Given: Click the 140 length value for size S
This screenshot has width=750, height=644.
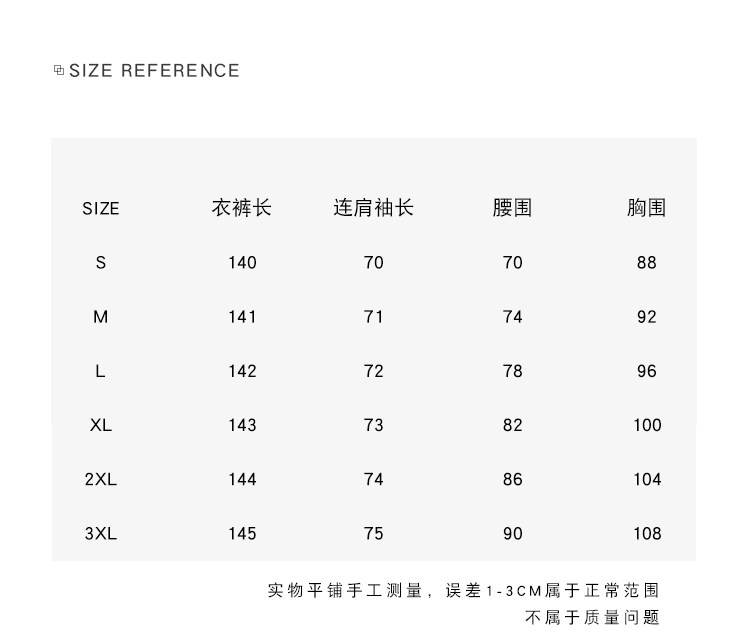Looking at the screenshot, I should pos(242,263).
